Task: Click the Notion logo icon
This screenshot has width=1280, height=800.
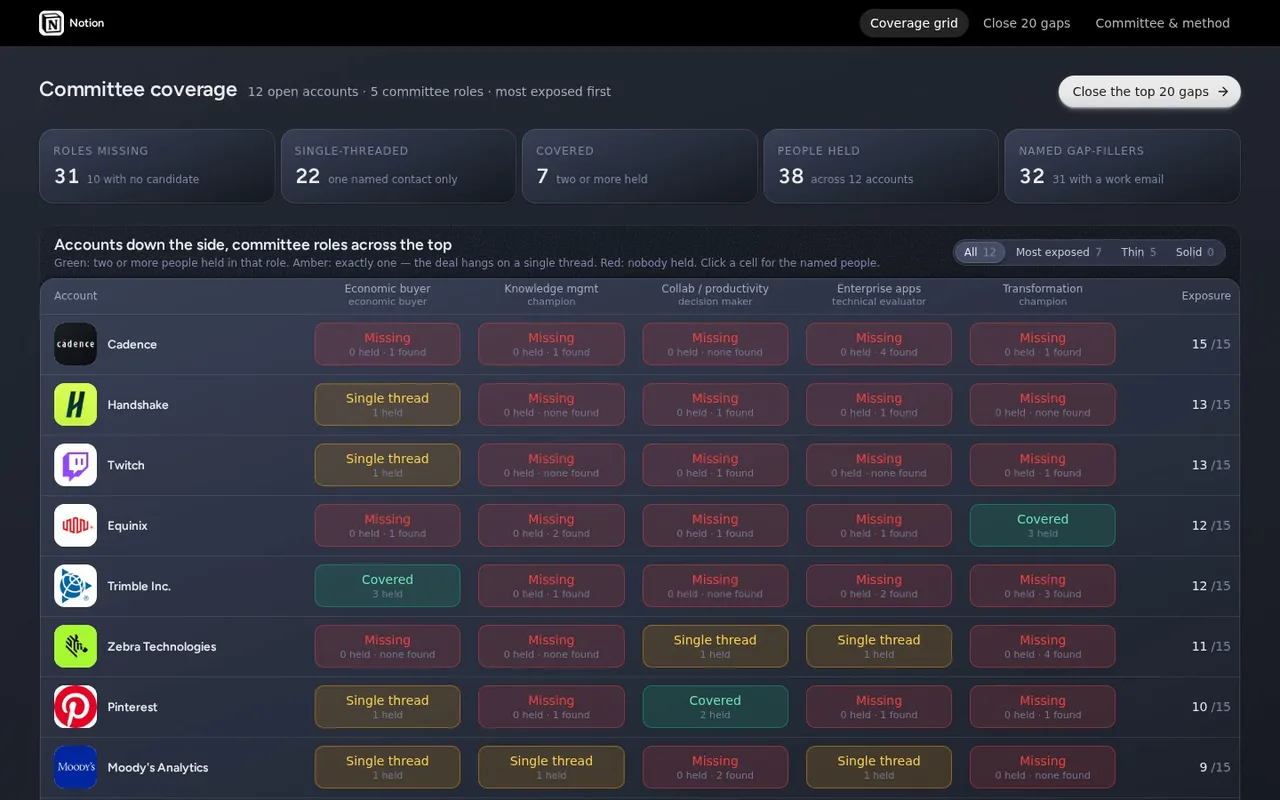Action: tap(51, 23)
